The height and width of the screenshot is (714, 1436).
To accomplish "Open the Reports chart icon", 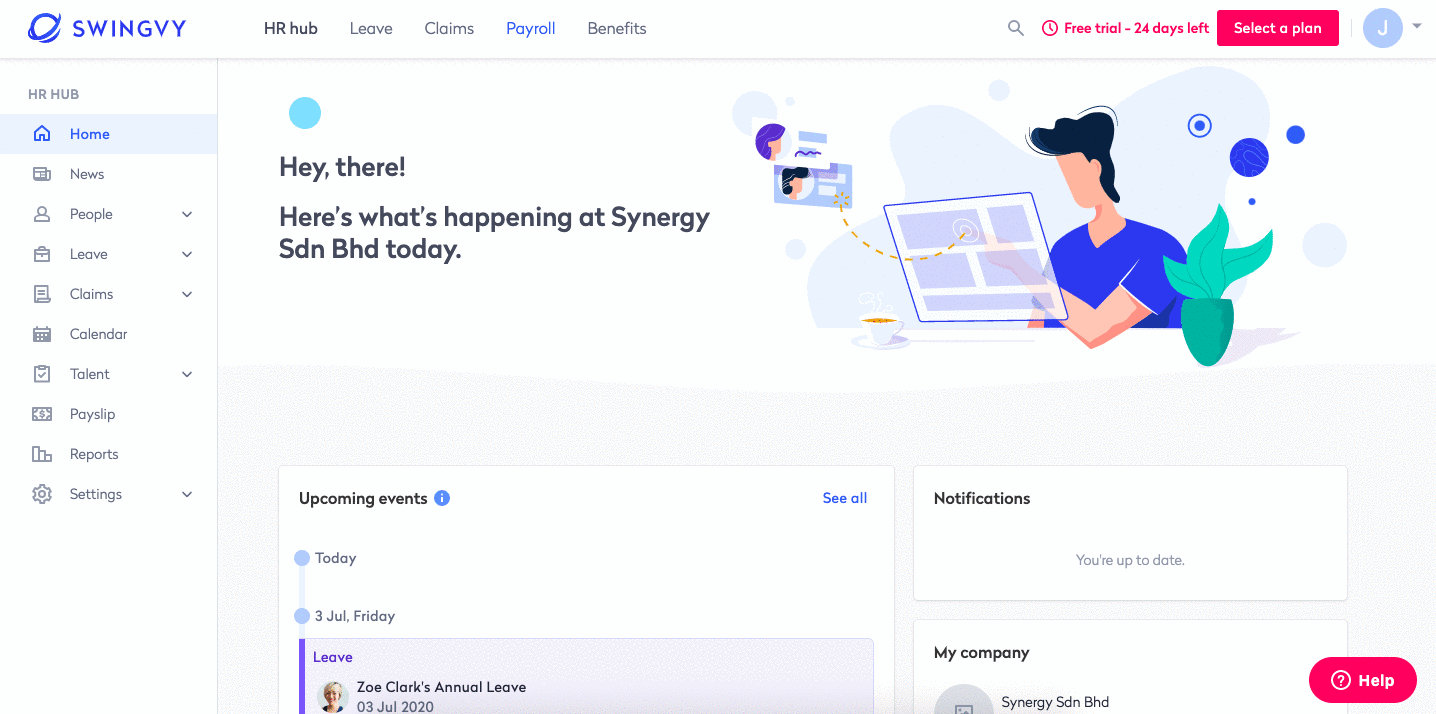I will [x=42, y=454].
